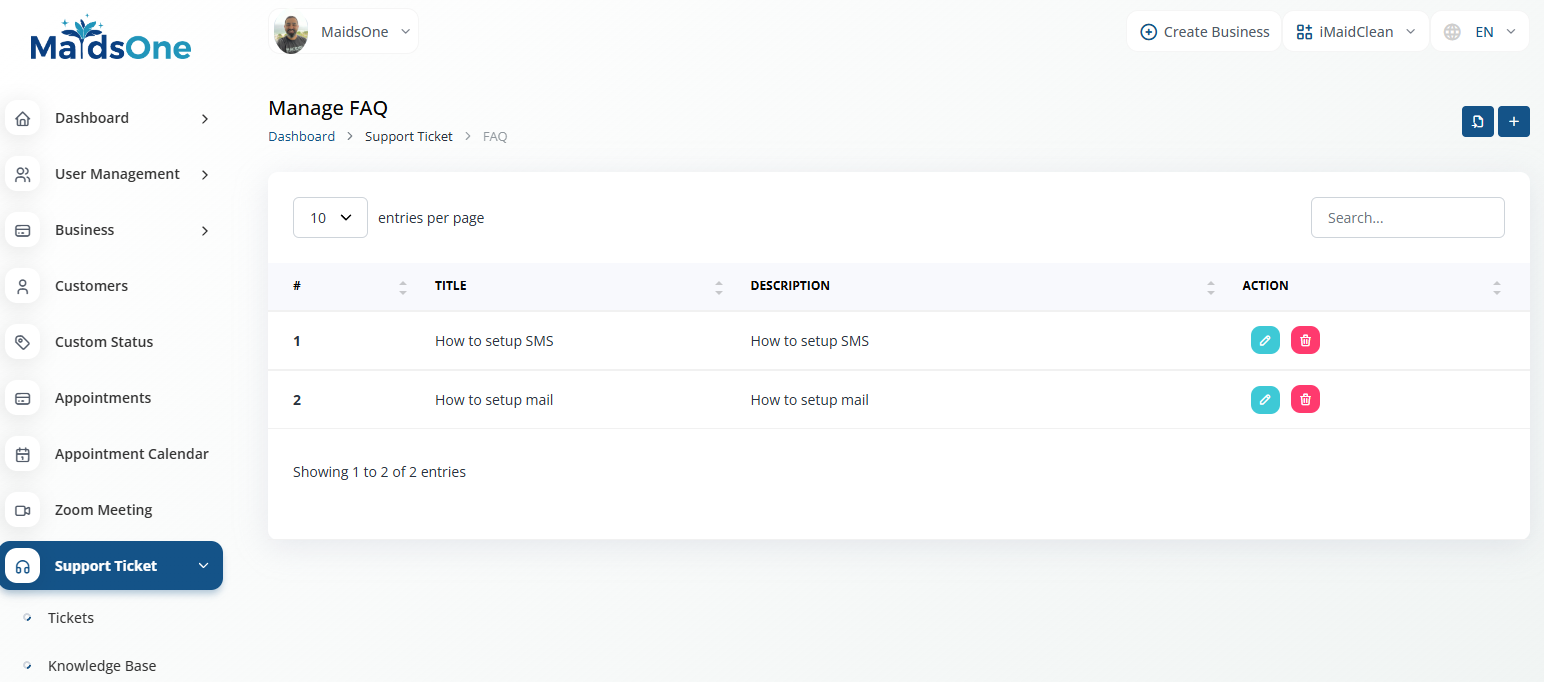Click the Custom Status tag icon
This screenshot has height=682, width=1544.
[23, 342]
